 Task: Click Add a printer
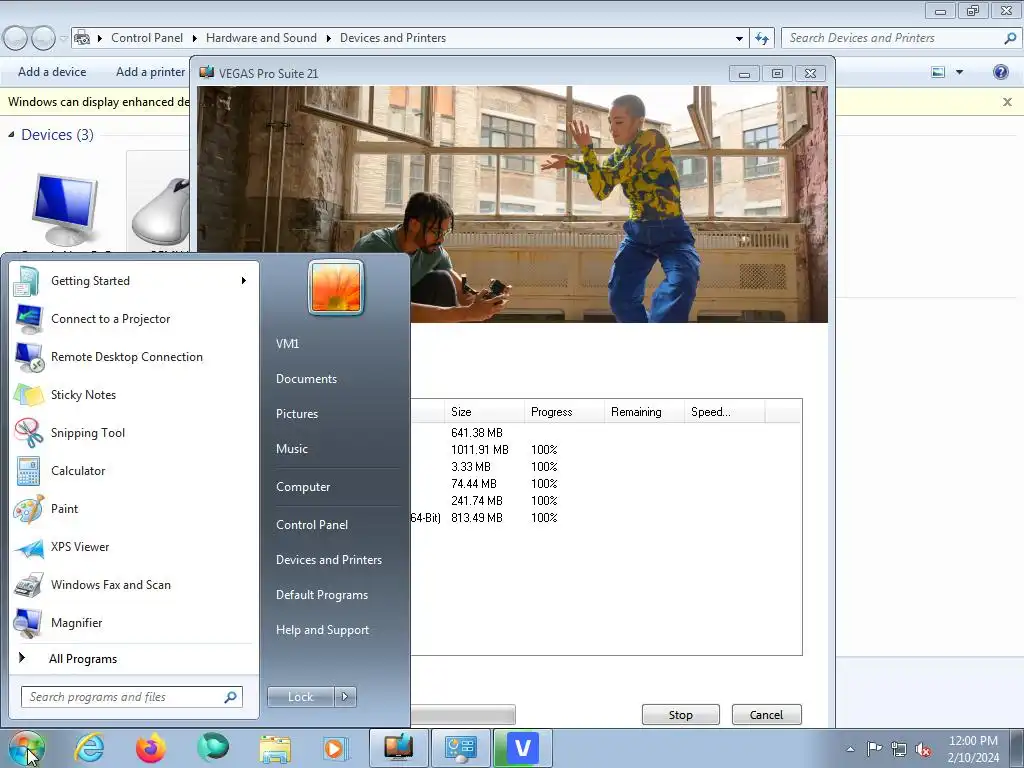click(150, 72)
